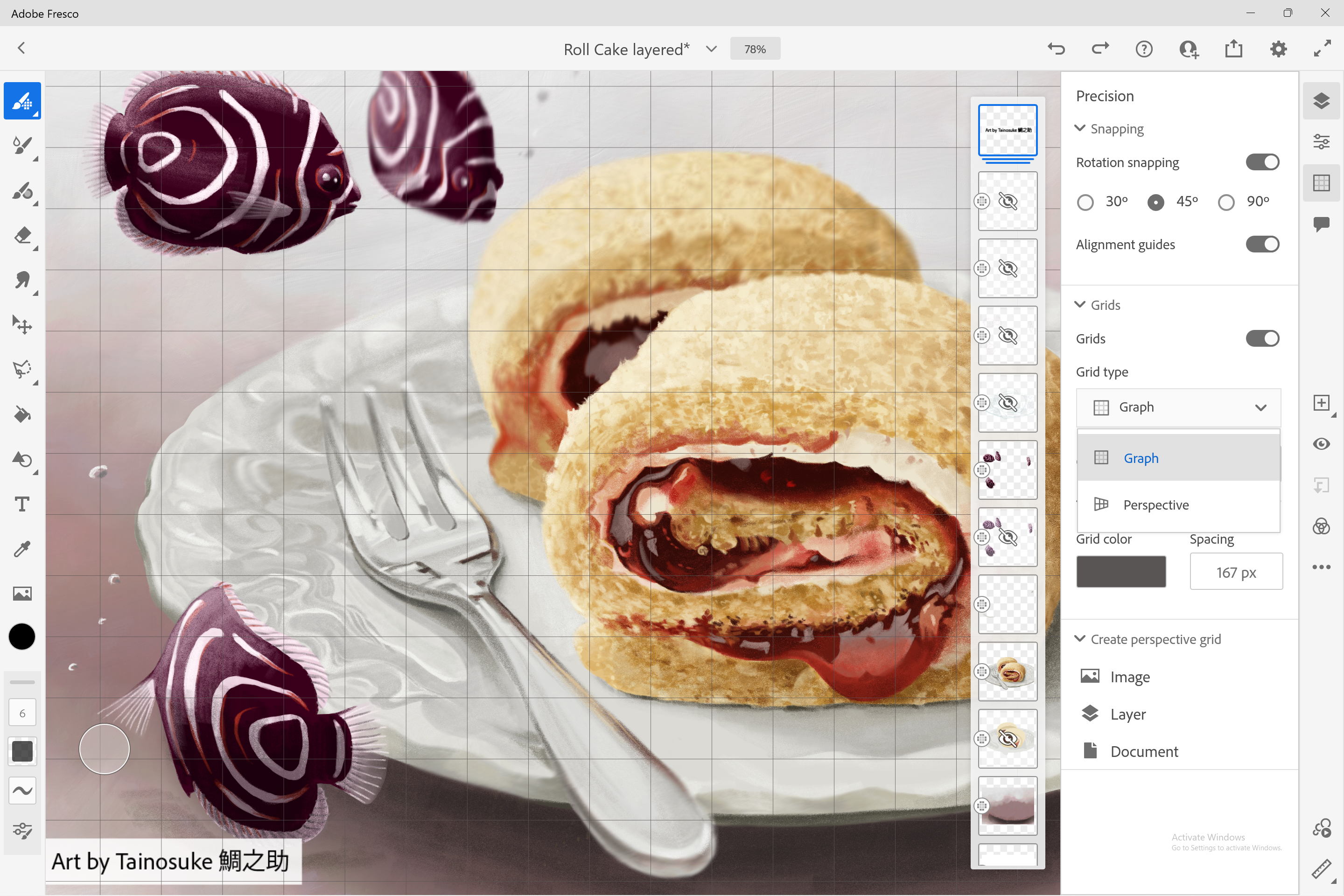Select the purple fish layer thumbnail

coord(1008,470)
